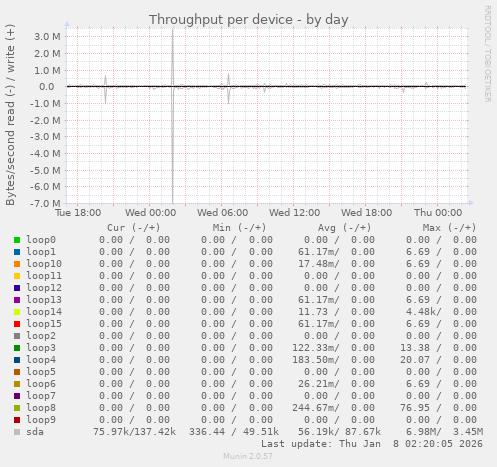
Task: Click the sda max read value 6.98M
Action: coord(420,432)
